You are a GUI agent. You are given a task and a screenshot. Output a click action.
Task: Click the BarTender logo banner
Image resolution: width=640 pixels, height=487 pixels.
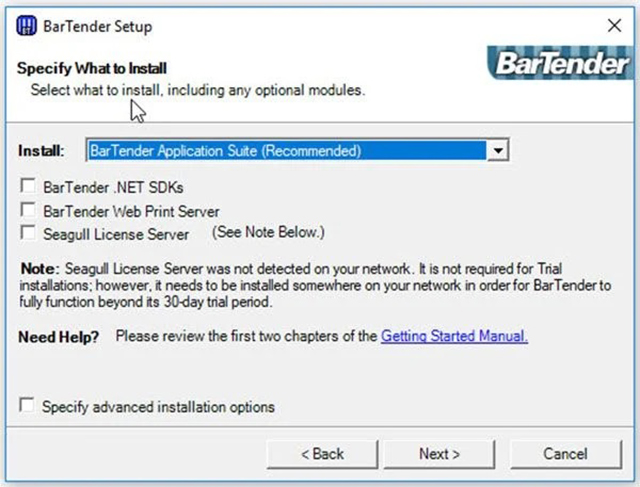[x=561, y=63]
